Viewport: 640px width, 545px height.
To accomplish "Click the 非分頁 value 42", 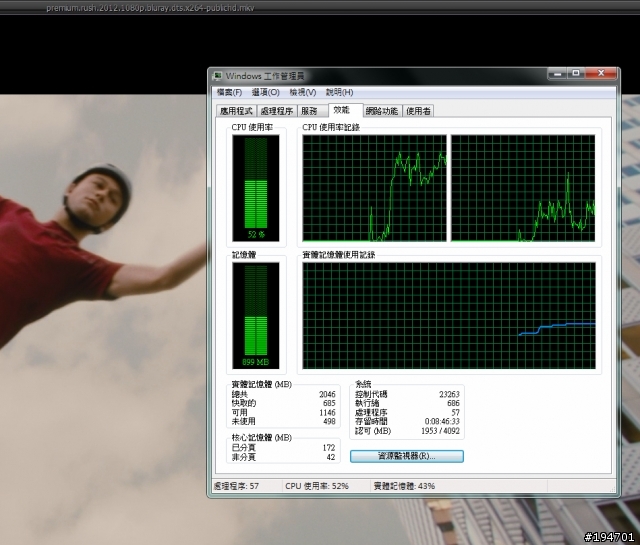I will coord(331,457).
